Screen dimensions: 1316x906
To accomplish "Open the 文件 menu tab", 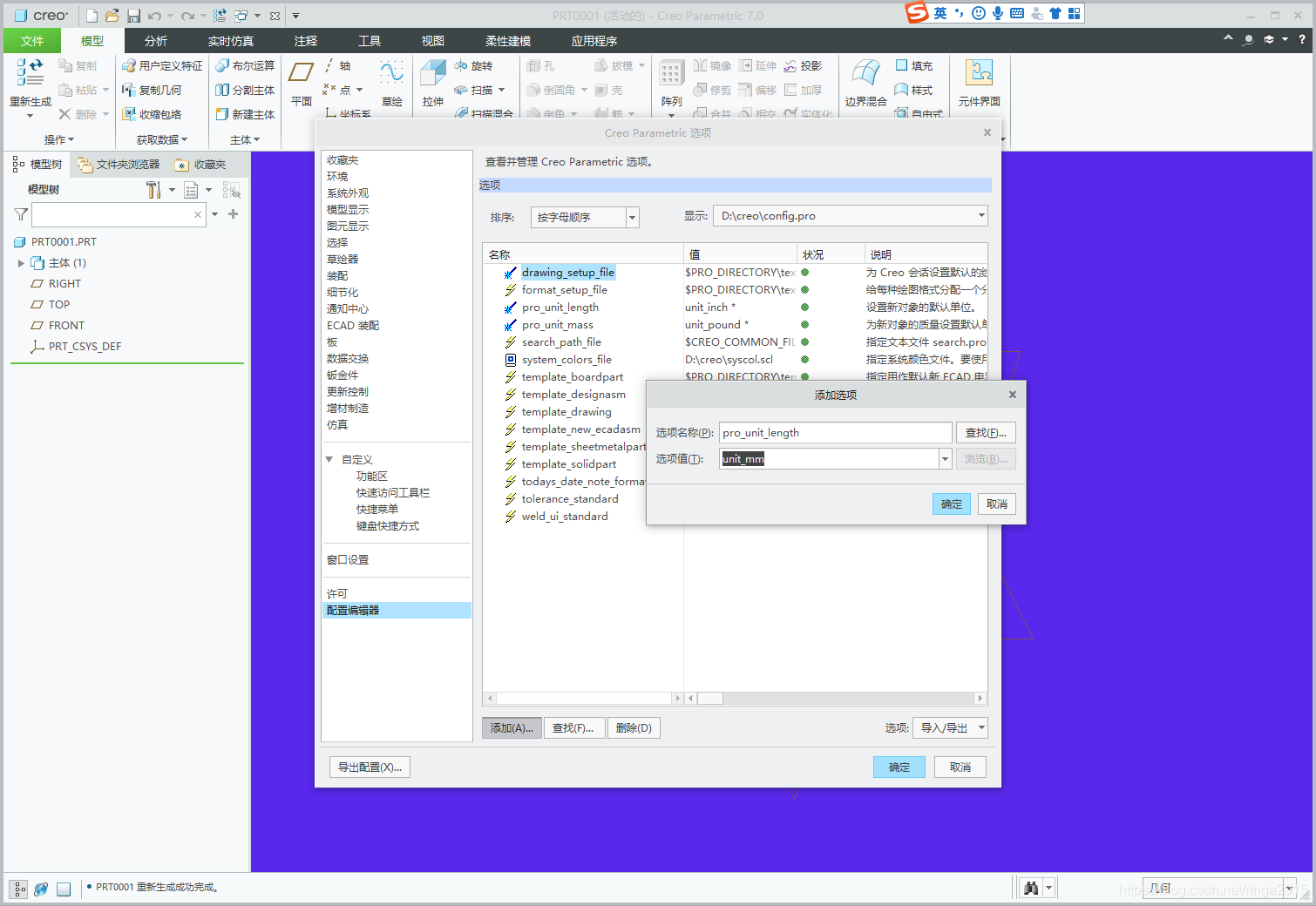I will click(32, 41).
